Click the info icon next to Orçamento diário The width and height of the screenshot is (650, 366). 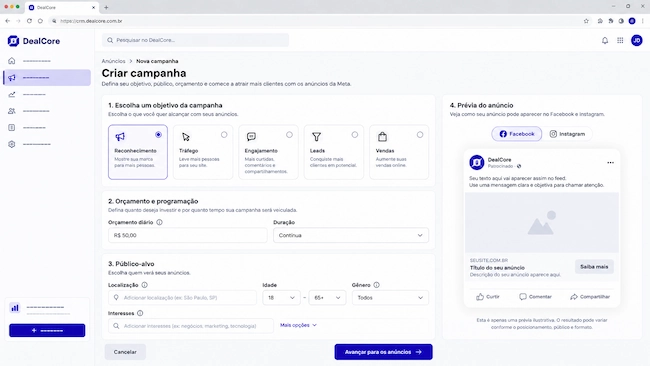tap(159, 222)
